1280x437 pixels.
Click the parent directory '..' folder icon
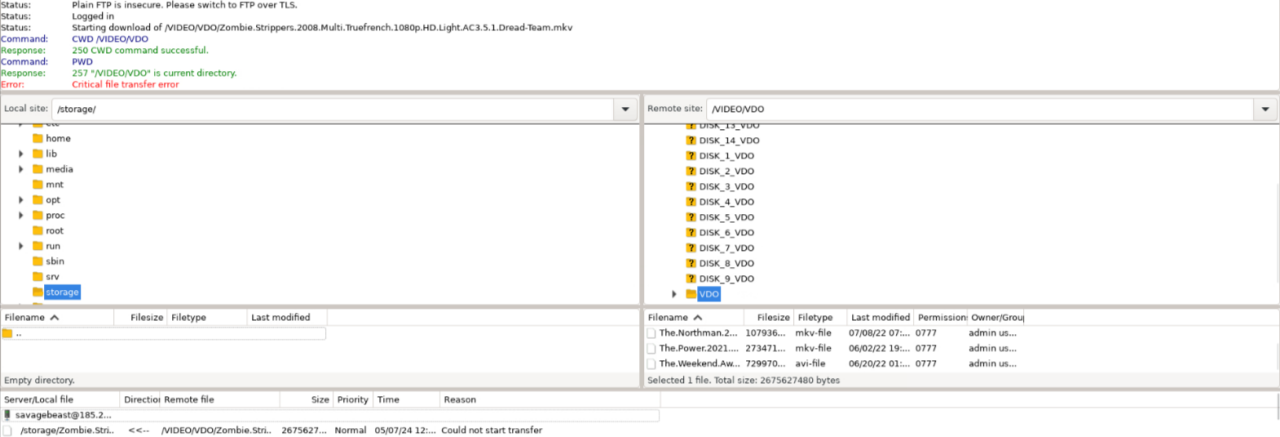pyautogui.click(x=7, y=333)
